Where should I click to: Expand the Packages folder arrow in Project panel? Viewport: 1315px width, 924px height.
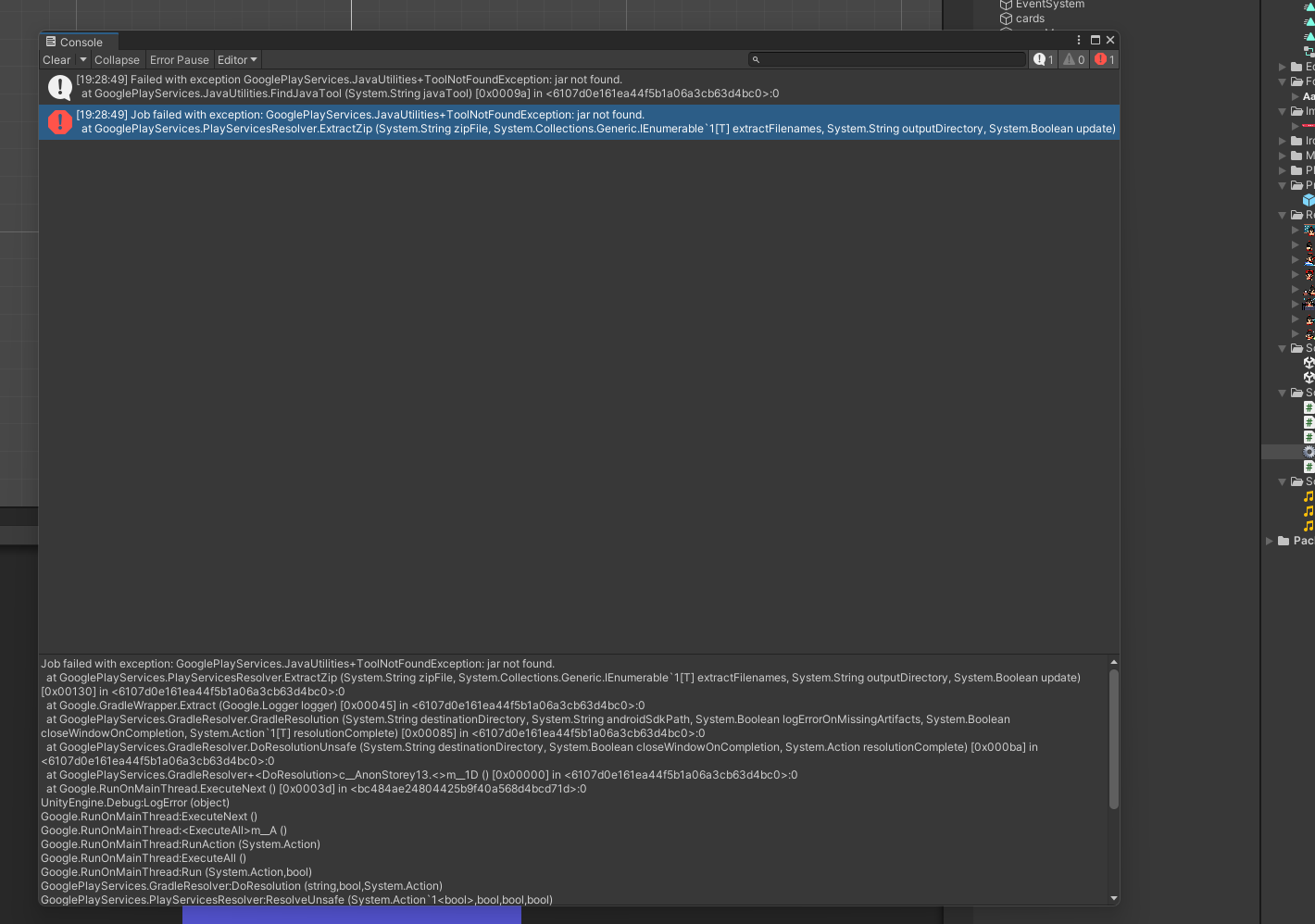1270,541
